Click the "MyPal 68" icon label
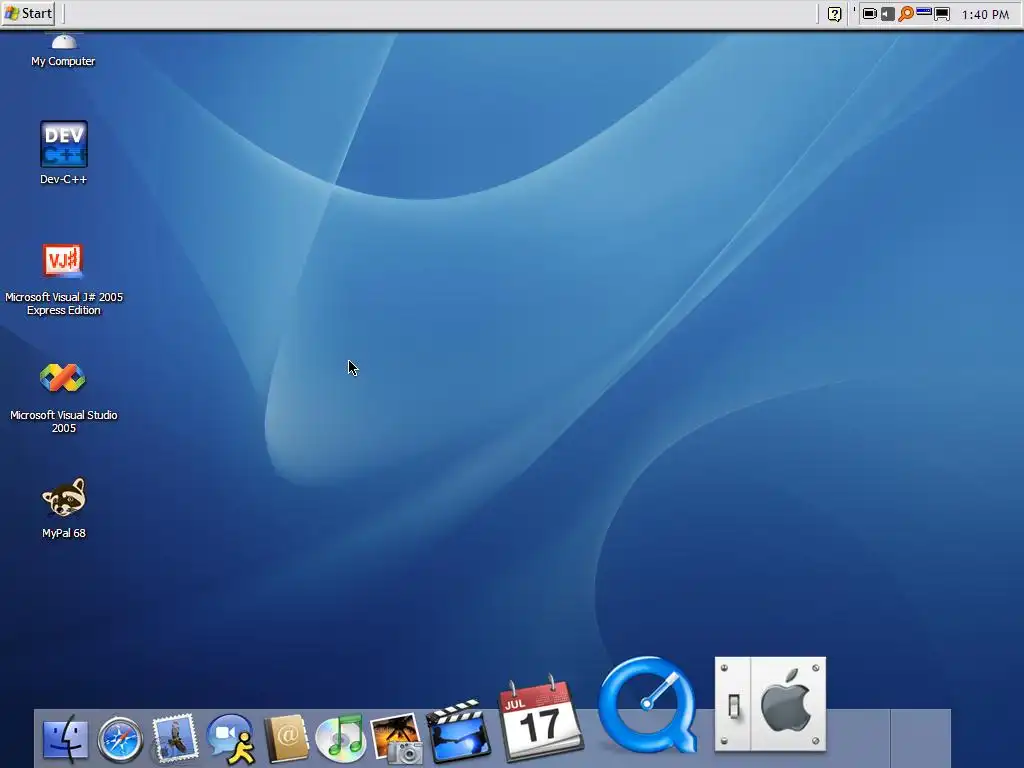Screen dimensions: 1024x768 [x=64, y=533]
